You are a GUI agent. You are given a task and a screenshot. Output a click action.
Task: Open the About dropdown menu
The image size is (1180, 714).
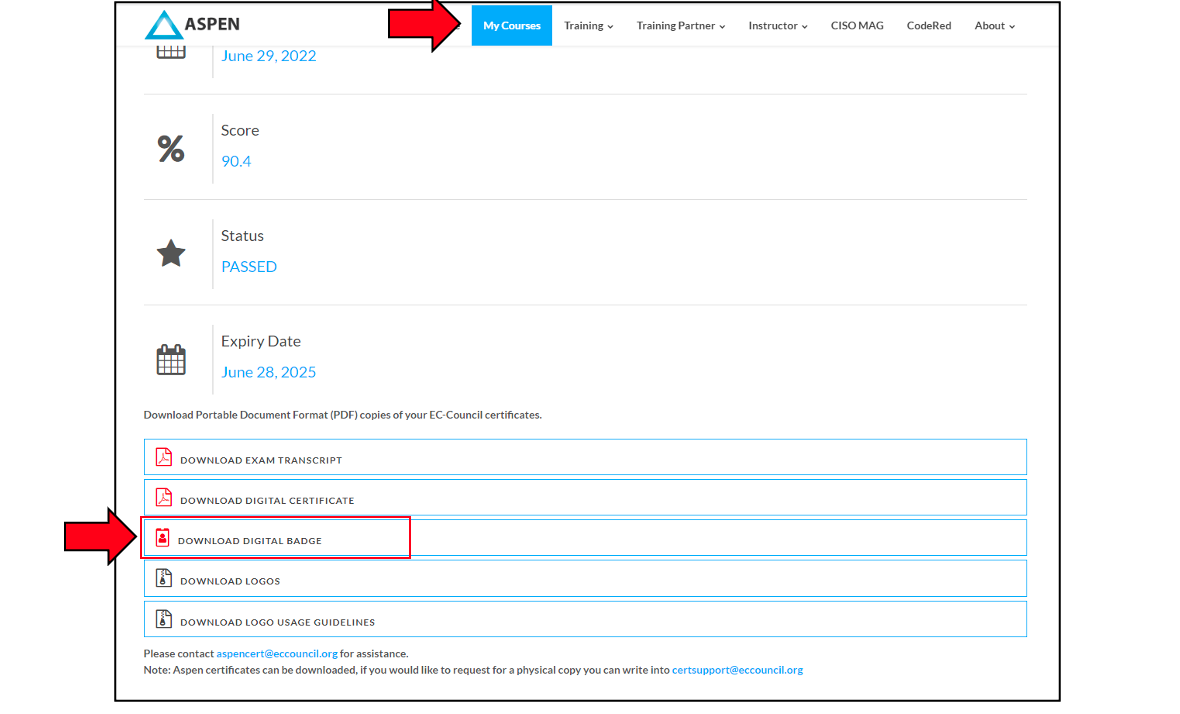tap(994, 26)
